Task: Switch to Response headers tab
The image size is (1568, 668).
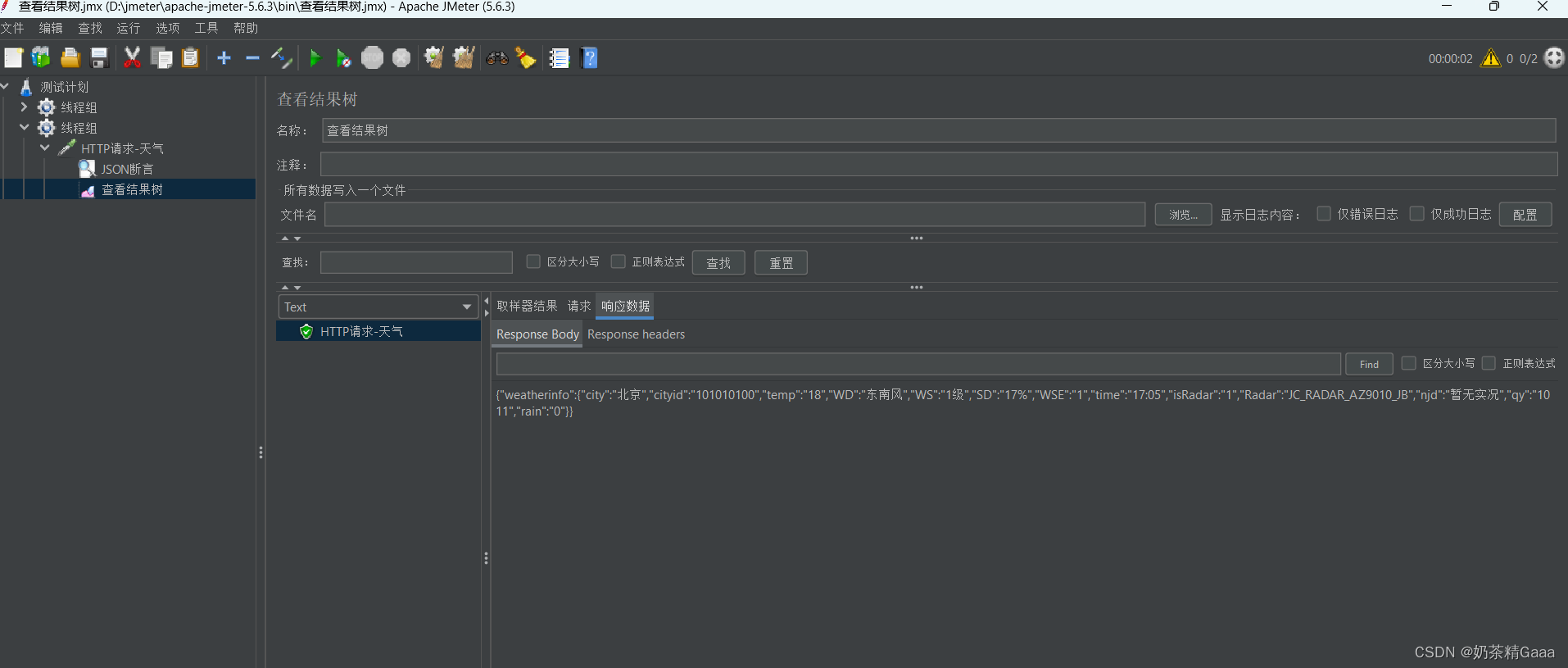Action: click(636, 334)
